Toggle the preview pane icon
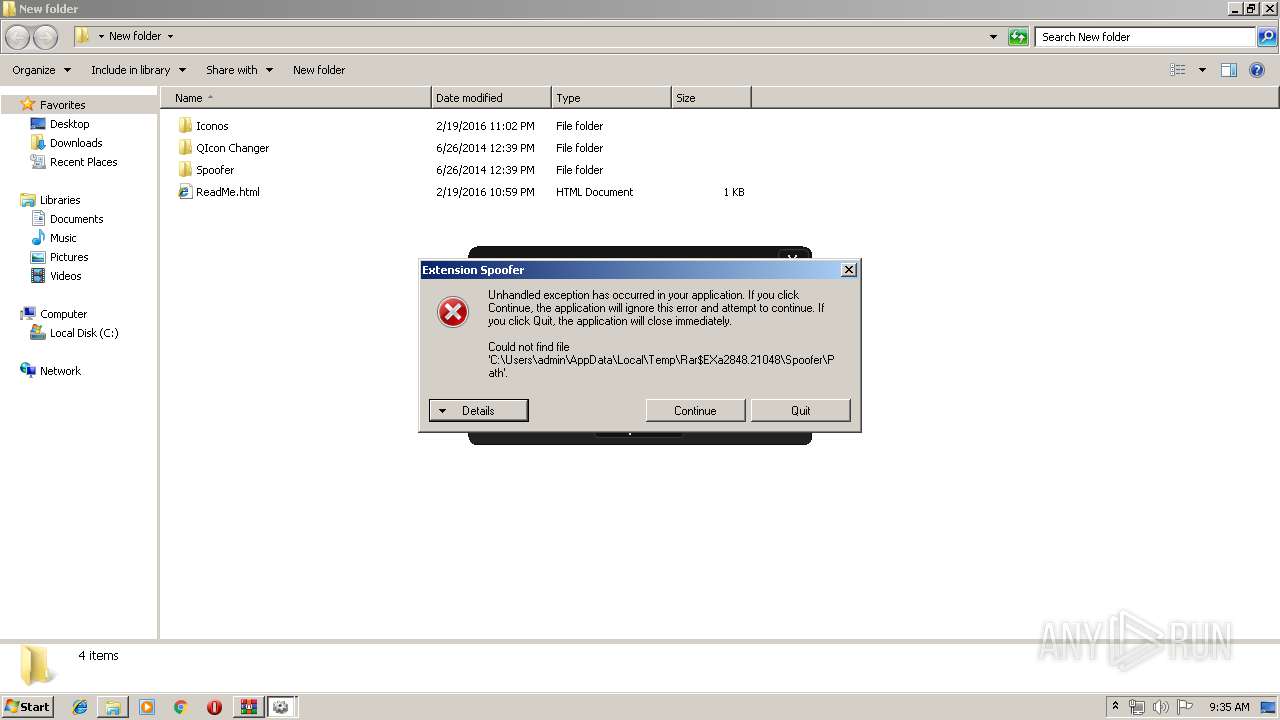The width and height of the screenshot is (1280, 720). [1229, 70]
